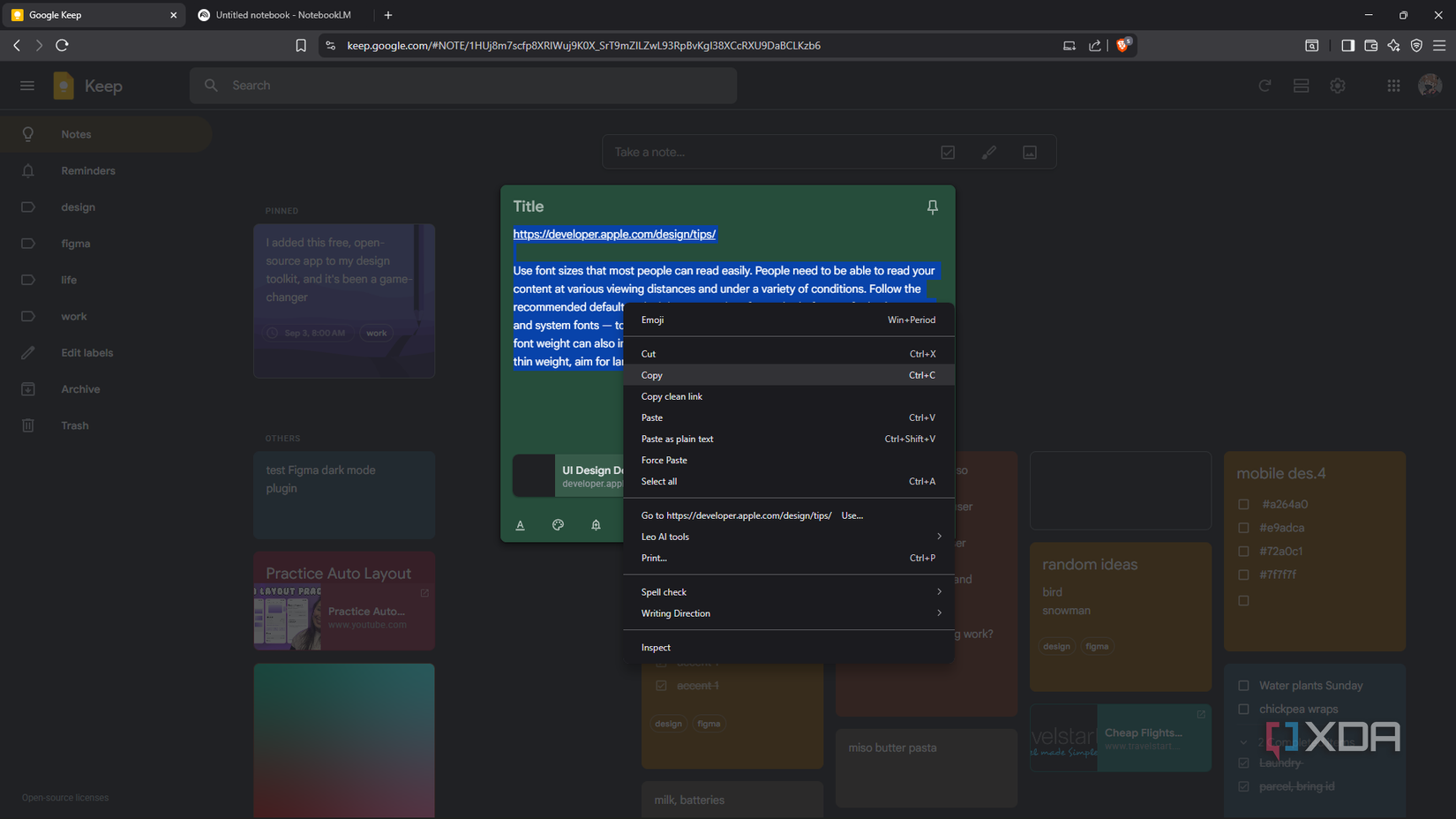This screenshot has width=1456, height=819.
Task: Open the Practice Auto Layout video thumbnail
Action: (288, 617)
